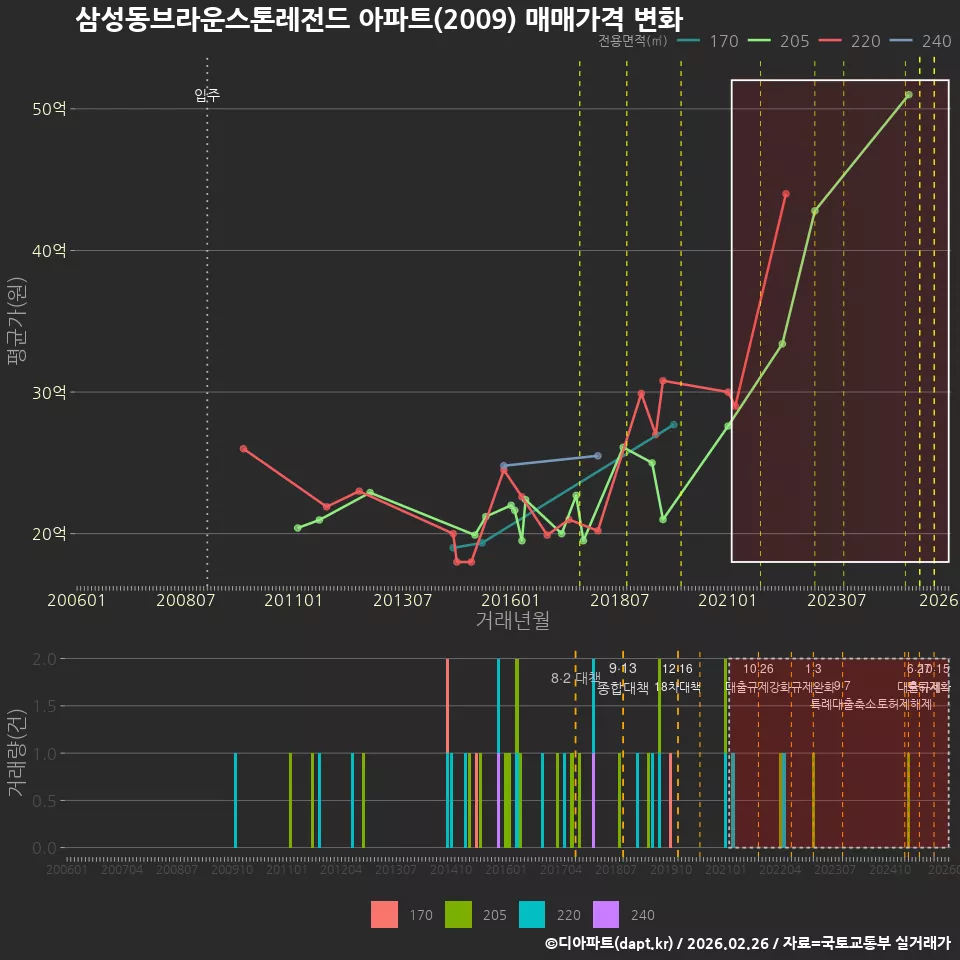
Task: Click the salmon 170 swatch in bottom legend
Action: [384, 915]
